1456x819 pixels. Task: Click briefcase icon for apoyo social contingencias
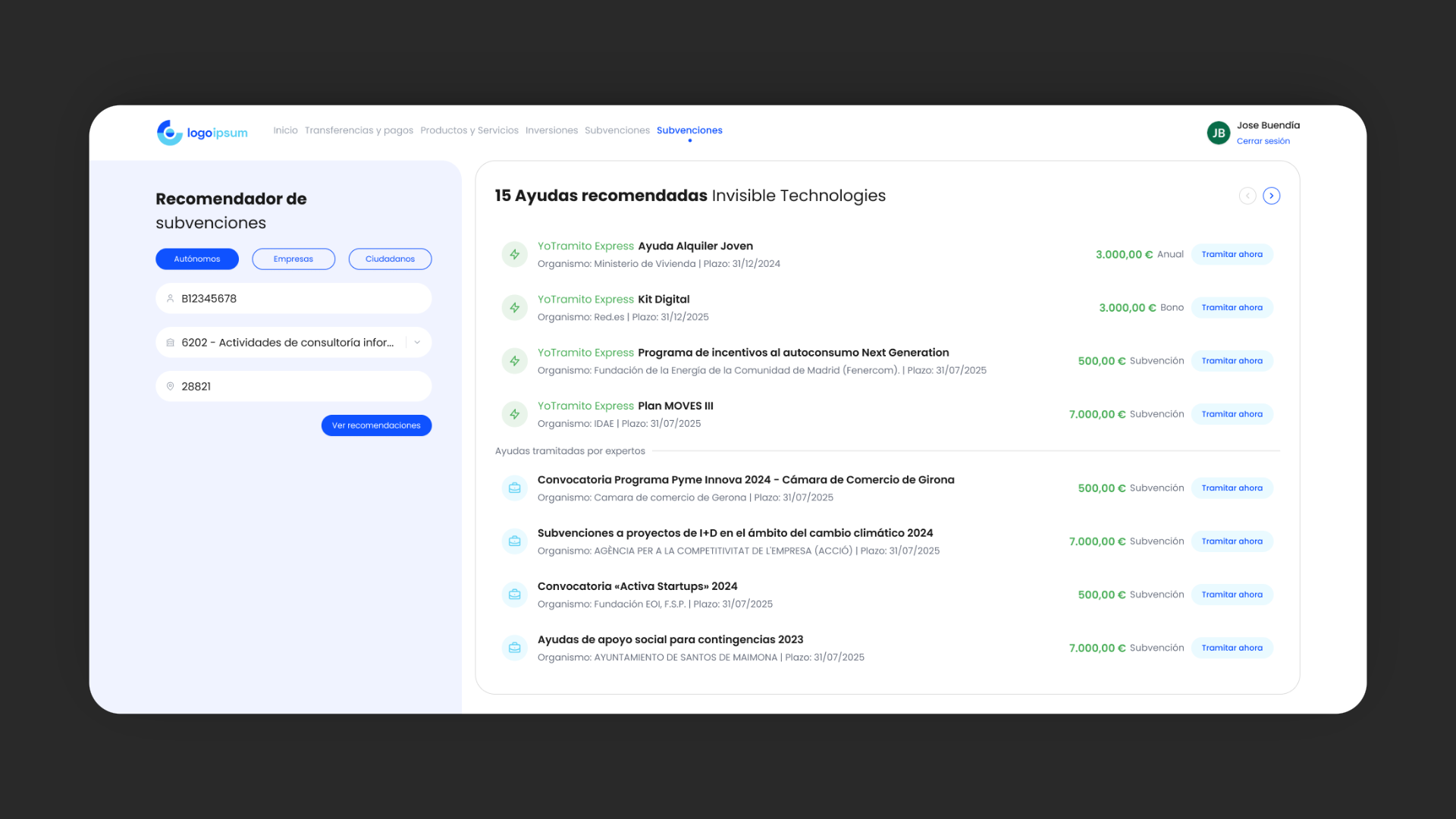point(514,648)
